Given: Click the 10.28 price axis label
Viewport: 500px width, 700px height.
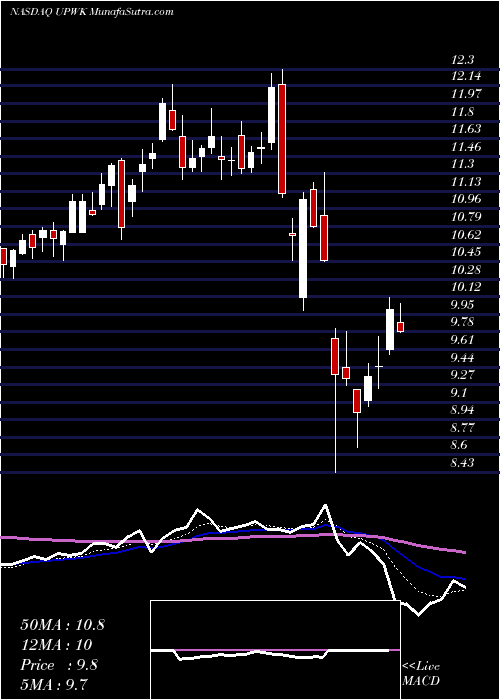Looking at the screenshot, I should (x=467, y=269).
